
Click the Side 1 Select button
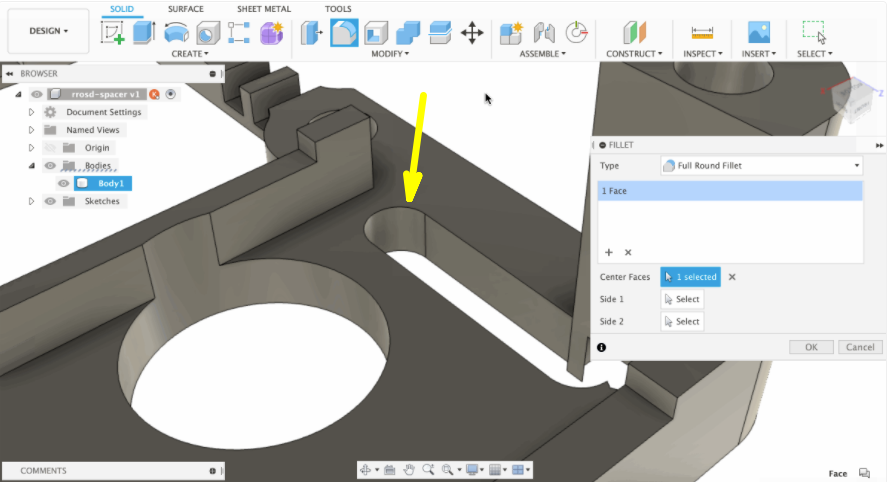click(x=682, y=299)
